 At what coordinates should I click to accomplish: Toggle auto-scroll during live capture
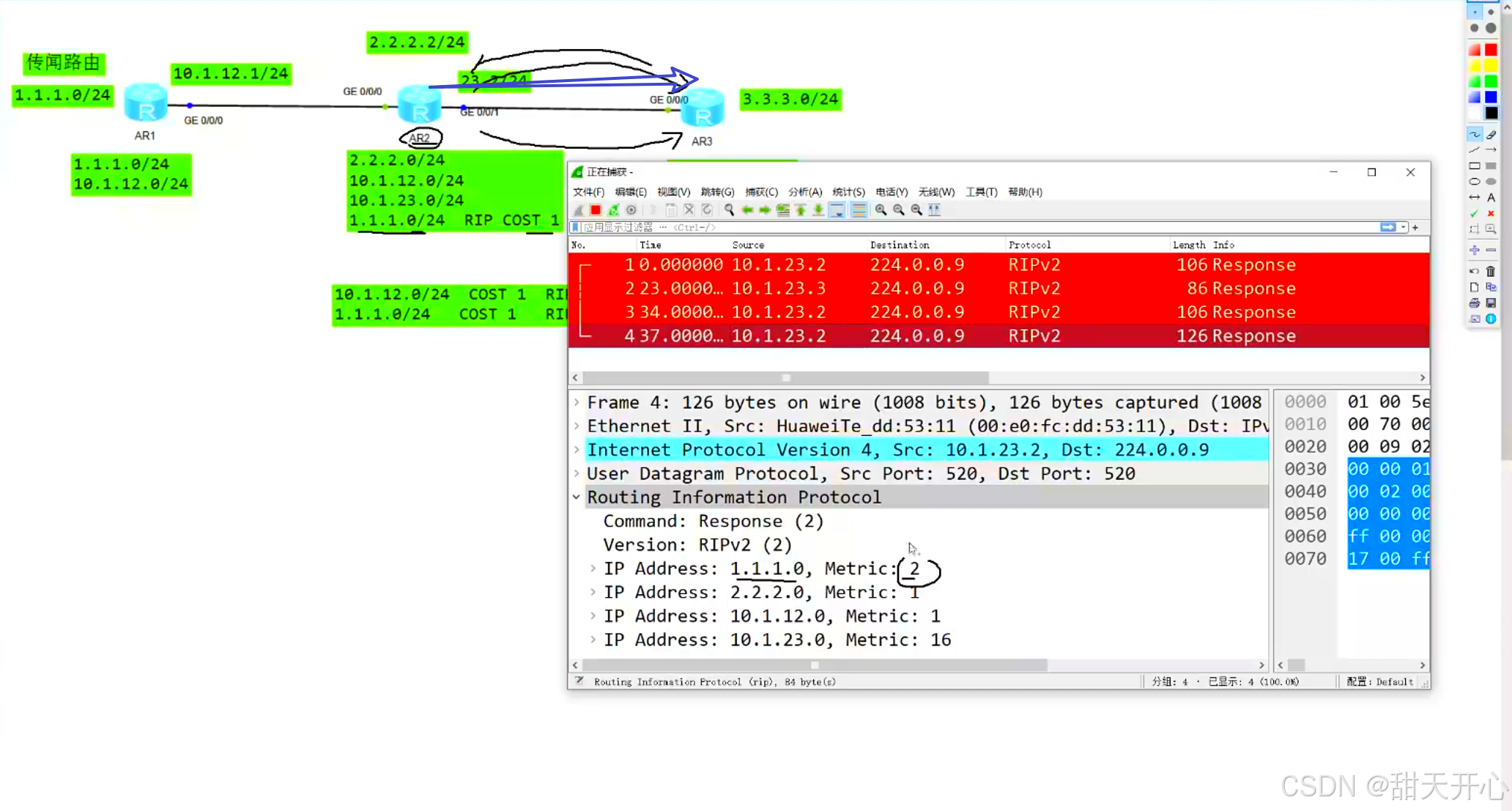click(837, 210)
